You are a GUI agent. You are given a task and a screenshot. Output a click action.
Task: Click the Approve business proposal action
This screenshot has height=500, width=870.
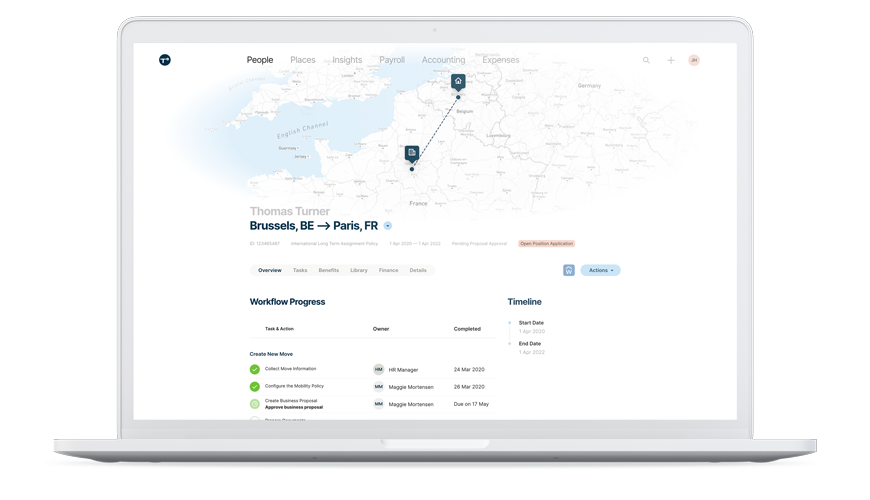(294, 407)
